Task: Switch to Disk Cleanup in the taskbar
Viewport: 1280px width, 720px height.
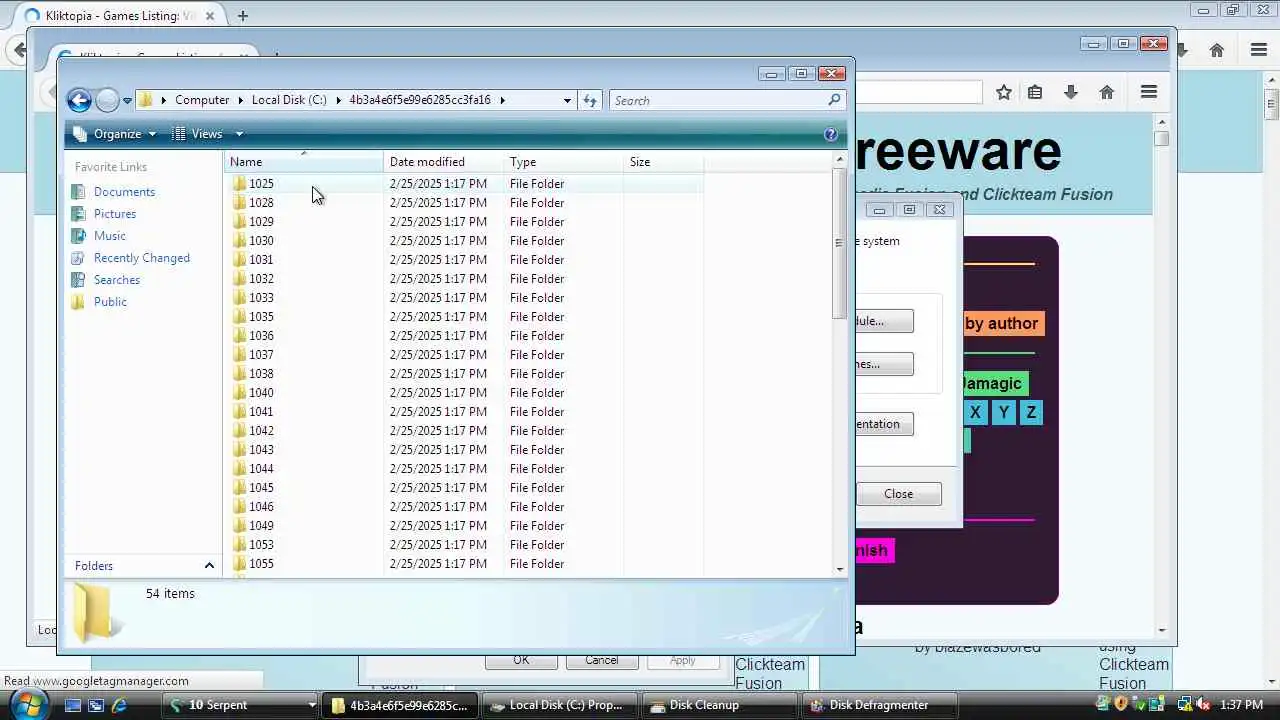Action: tap(719, 705)
